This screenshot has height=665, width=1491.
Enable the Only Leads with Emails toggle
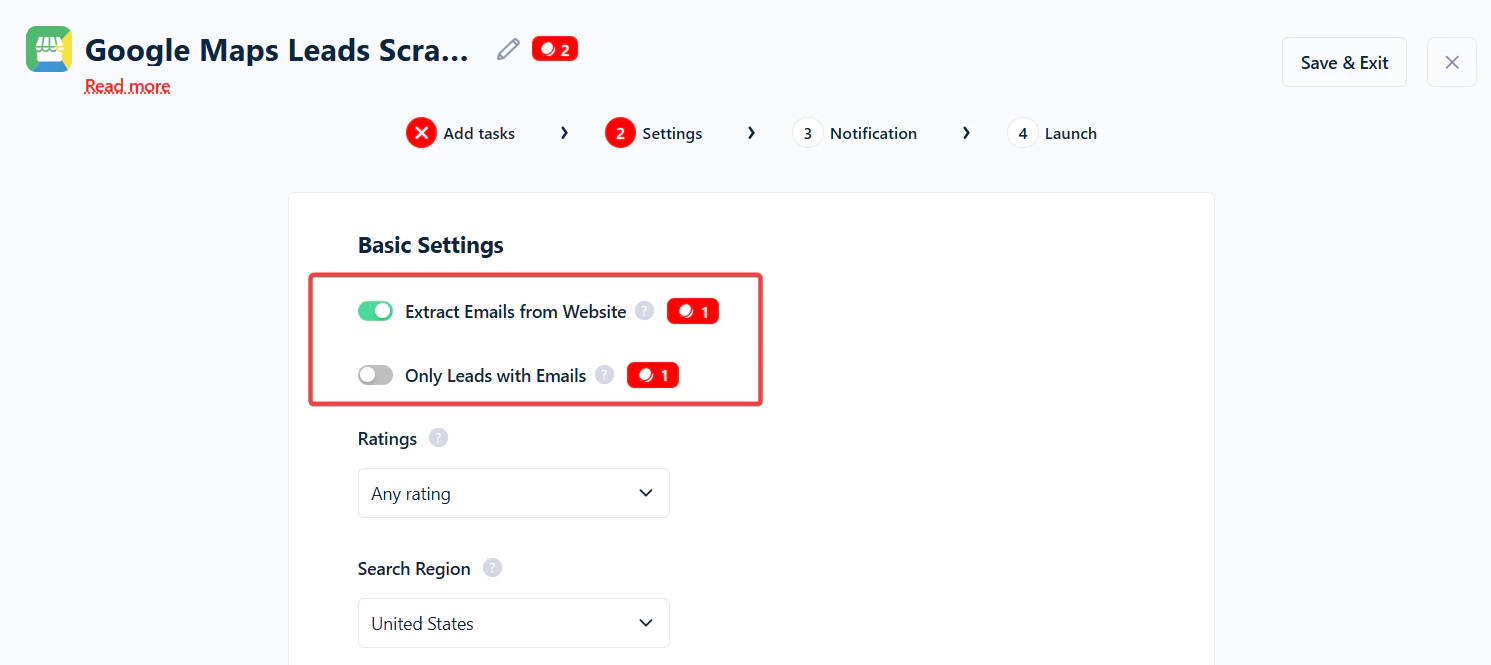tap(375, 375)
